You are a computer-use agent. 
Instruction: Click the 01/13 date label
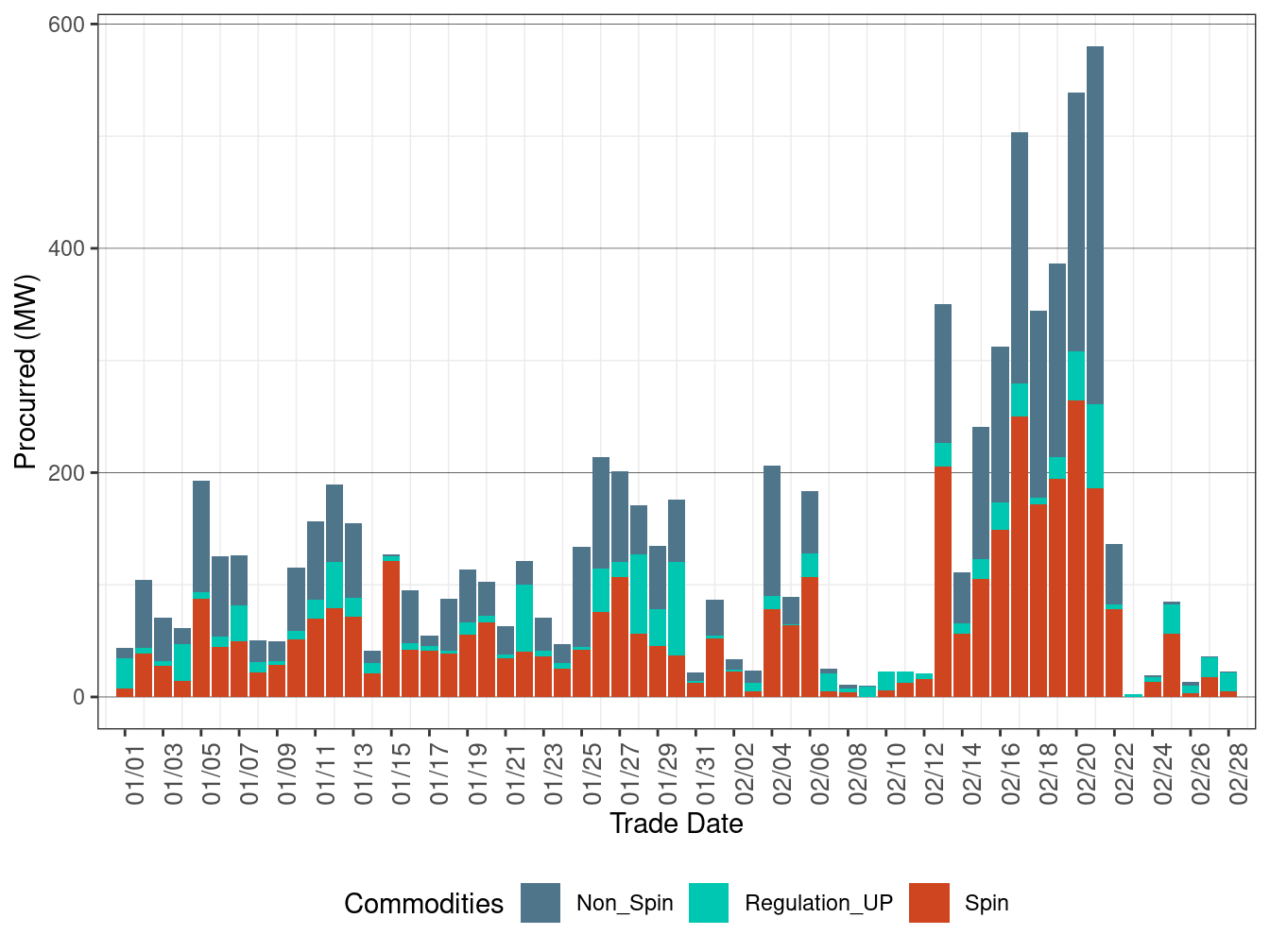click(x=364, y=774)
